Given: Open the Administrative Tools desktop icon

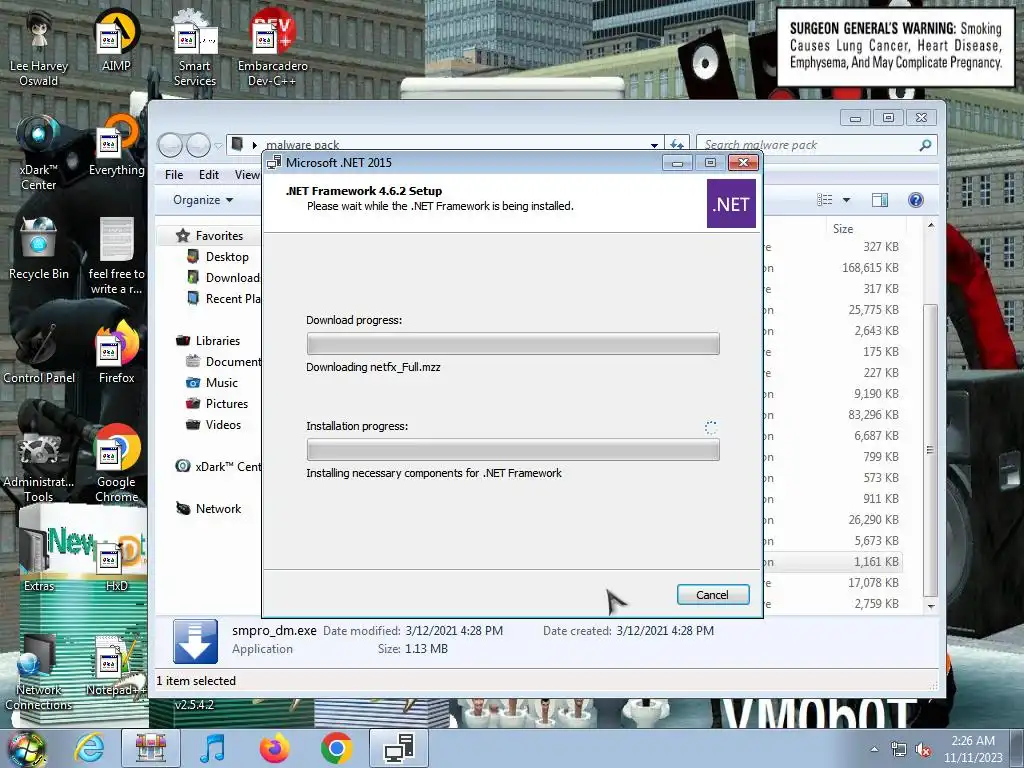Looking at the screenshot, I should pyautogui.click(x=39, y=465).
